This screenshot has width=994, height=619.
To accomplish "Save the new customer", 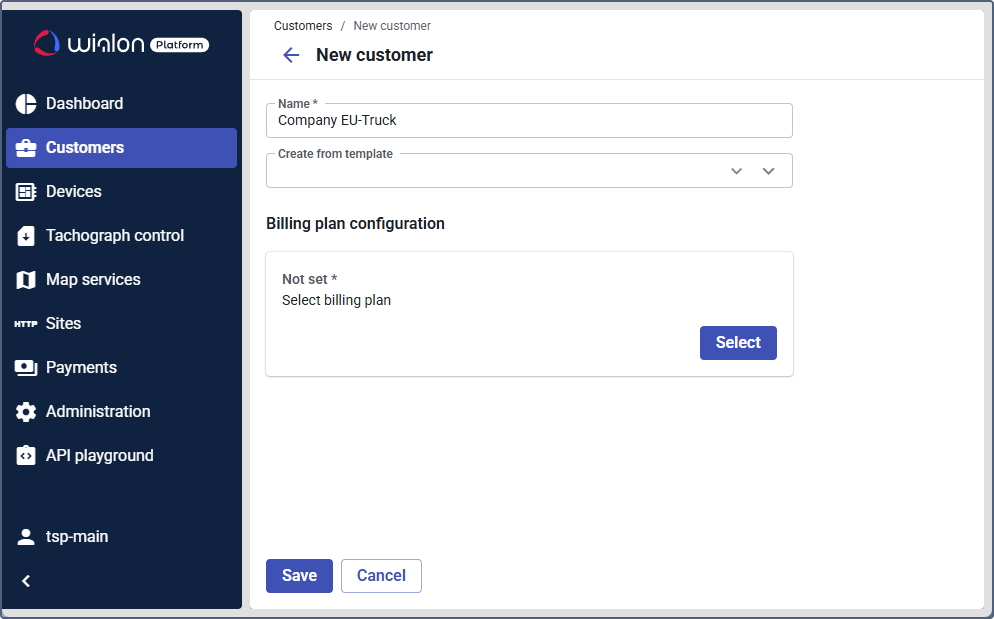I will [x=299, y=576].
